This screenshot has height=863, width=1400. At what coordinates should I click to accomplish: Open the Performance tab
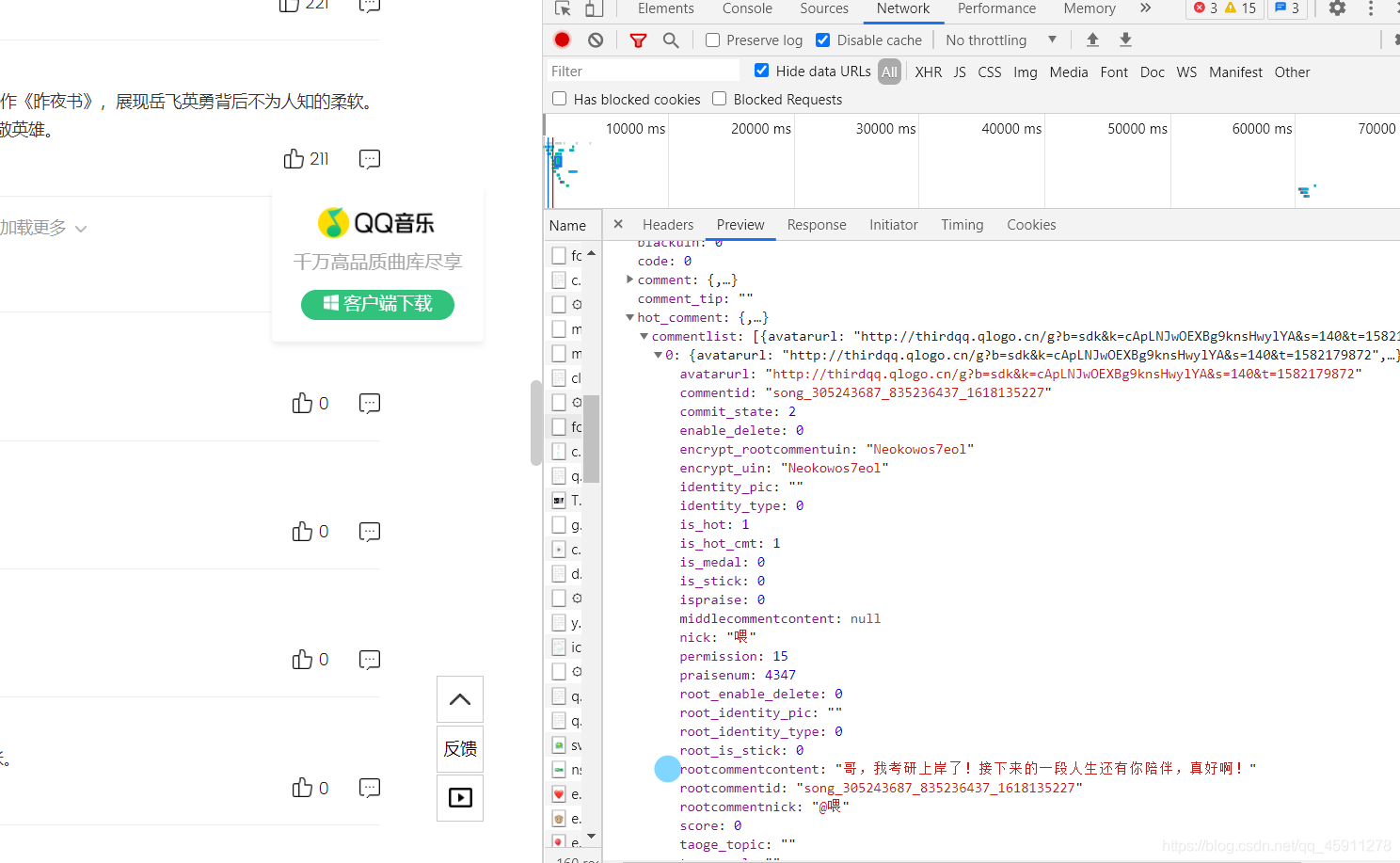(996, 8)
